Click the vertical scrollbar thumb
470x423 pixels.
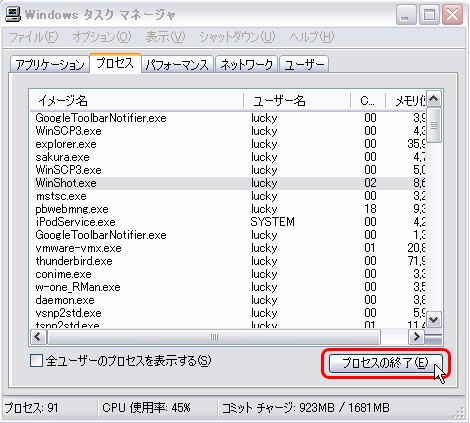point(434,125)
